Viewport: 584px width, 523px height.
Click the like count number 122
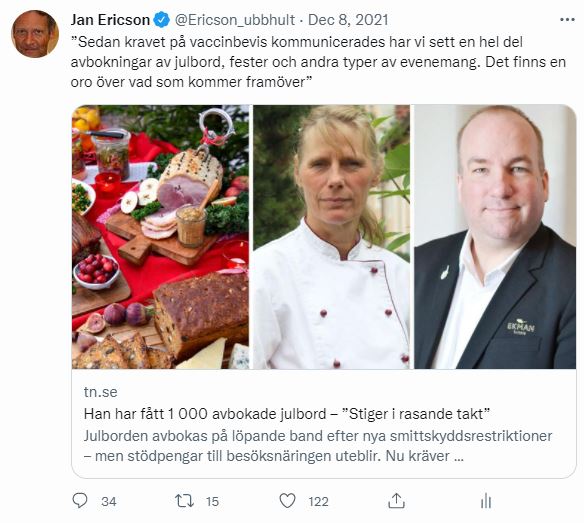(318, 501)
